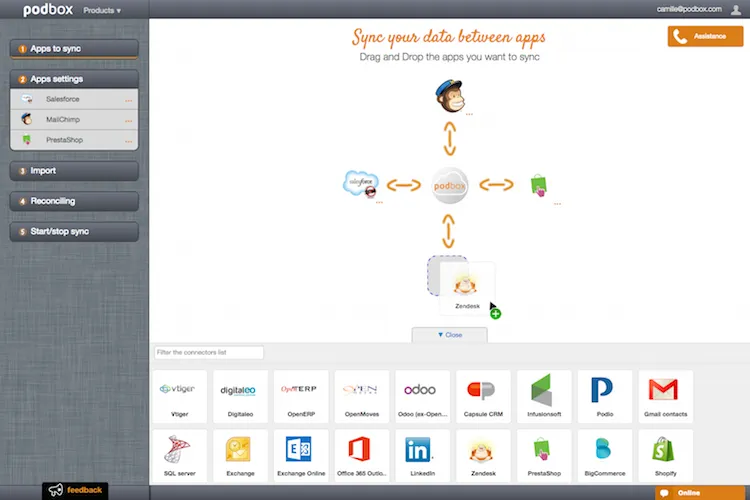Image resolution: width=750 pixels, height=500 pixels.
Task: Open the Apps settings step
Action: click(74, 79)
